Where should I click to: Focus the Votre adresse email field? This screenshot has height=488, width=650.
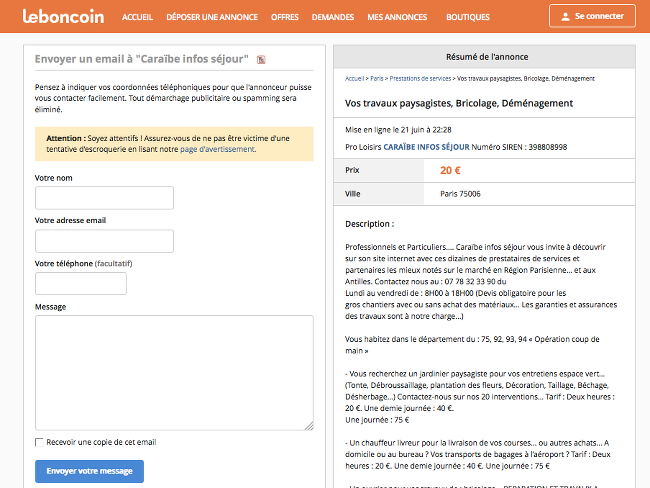click(104, 241)
